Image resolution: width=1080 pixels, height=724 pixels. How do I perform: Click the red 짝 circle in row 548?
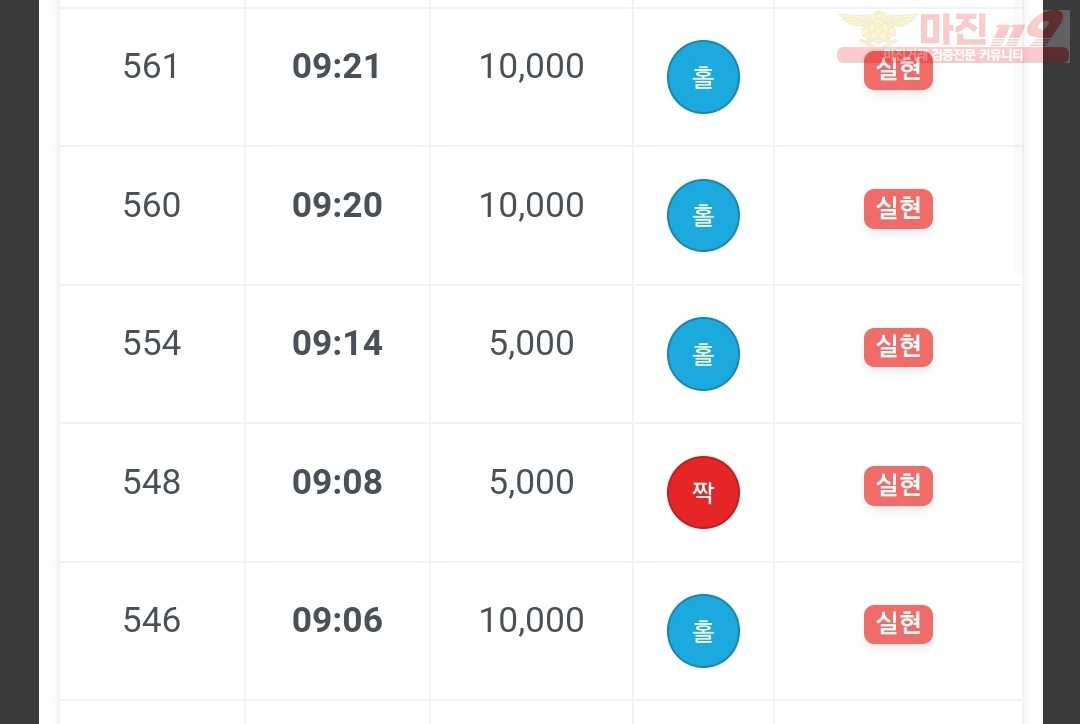703,493
